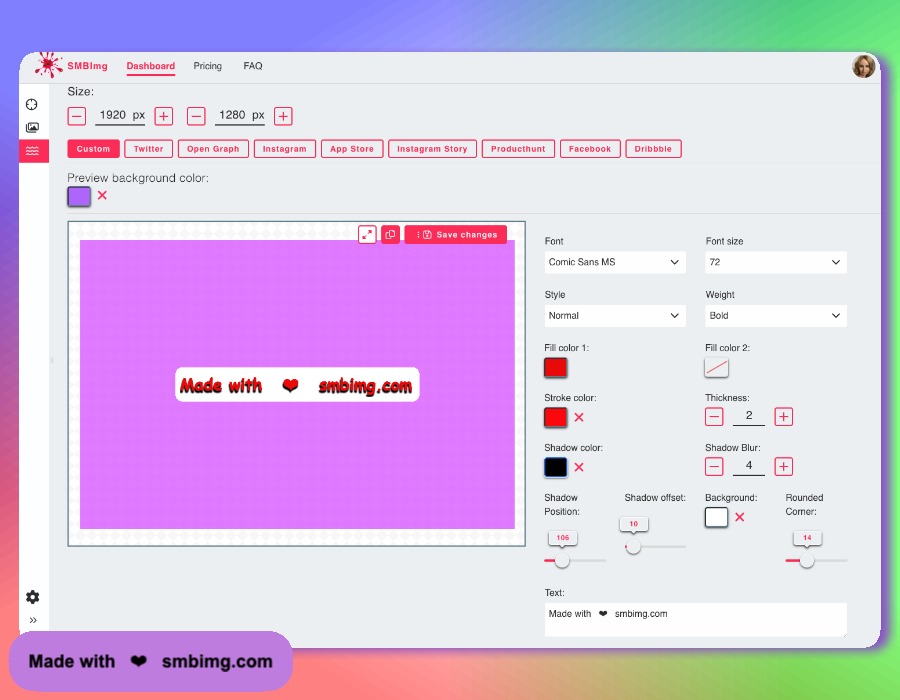Increase shadow blur

click(783, 466)
